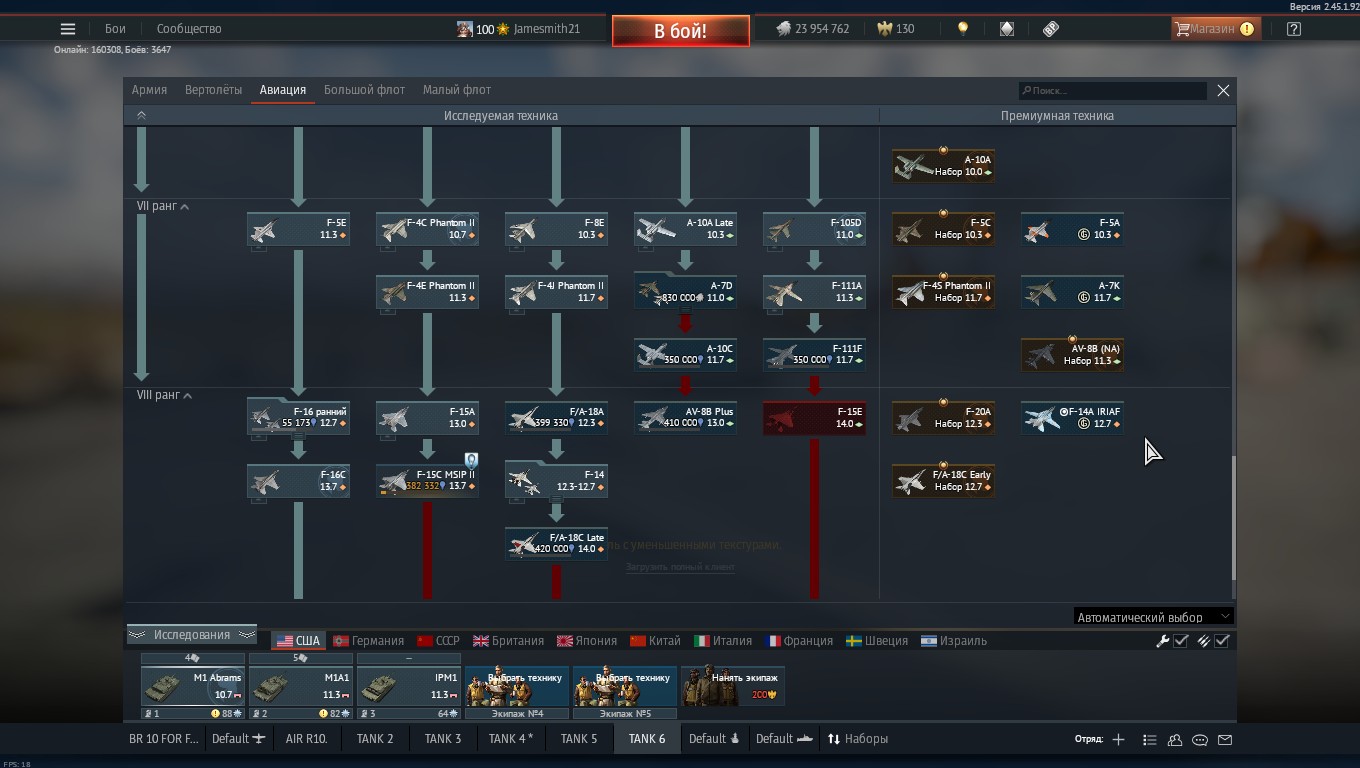
Task: Toggle the auto-repair checkbox beside wrench
Action: [x=1180, y=641]
